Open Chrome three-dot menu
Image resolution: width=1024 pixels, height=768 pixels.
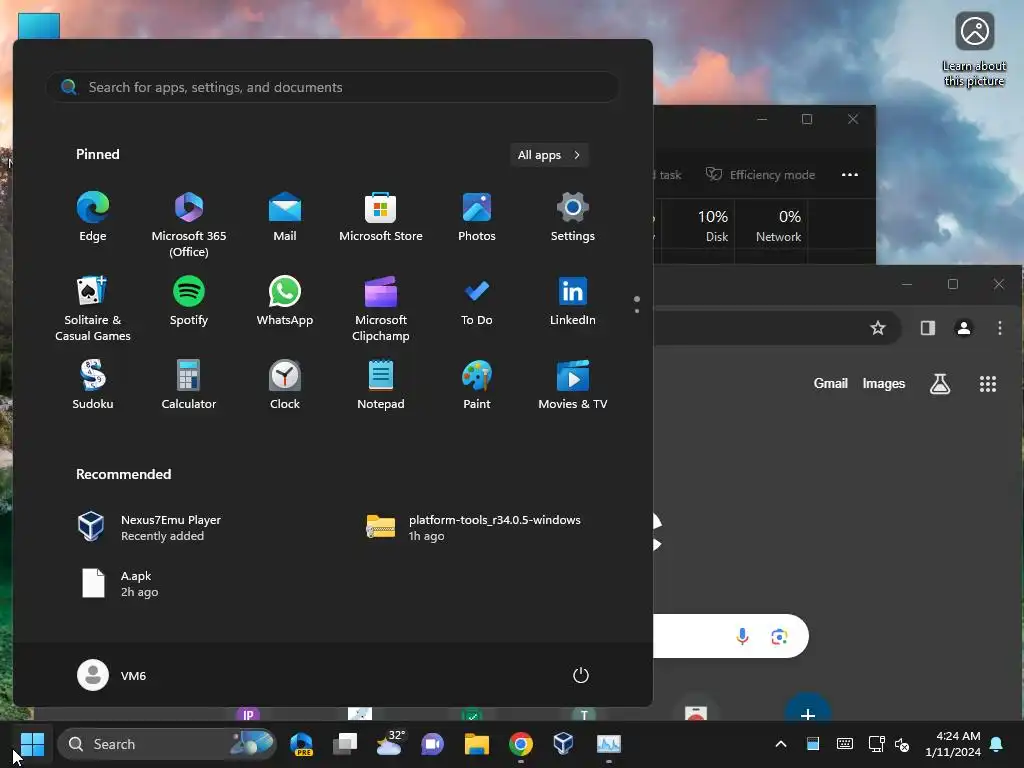(x=1000, y=328)
